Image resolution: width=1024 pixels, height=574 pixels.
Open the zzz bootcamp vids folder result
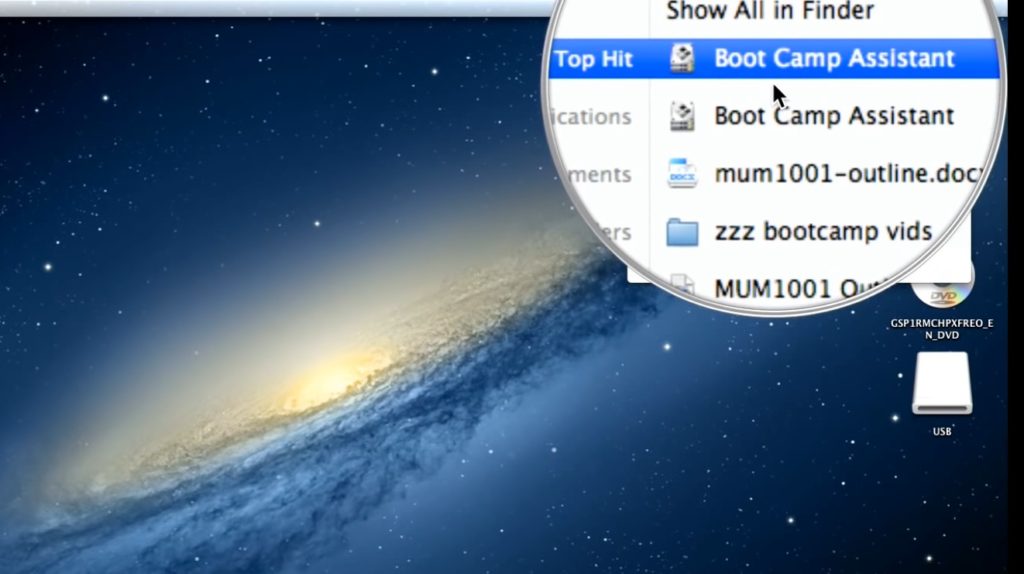[823, 231]
